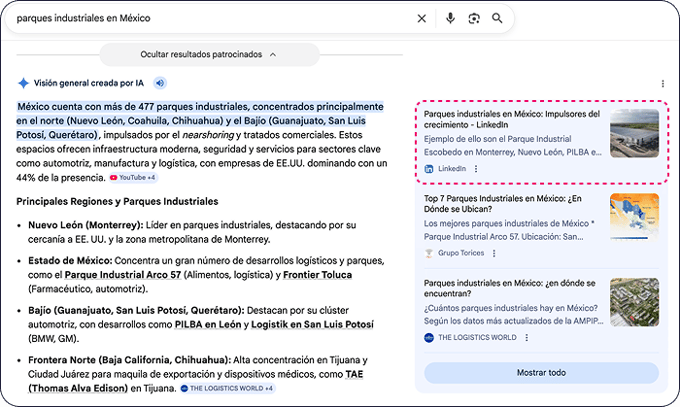The height and width of the screenshot is (407, 680).
Task: Click the Grupo Torices favicon
Action: click(429, 253)
